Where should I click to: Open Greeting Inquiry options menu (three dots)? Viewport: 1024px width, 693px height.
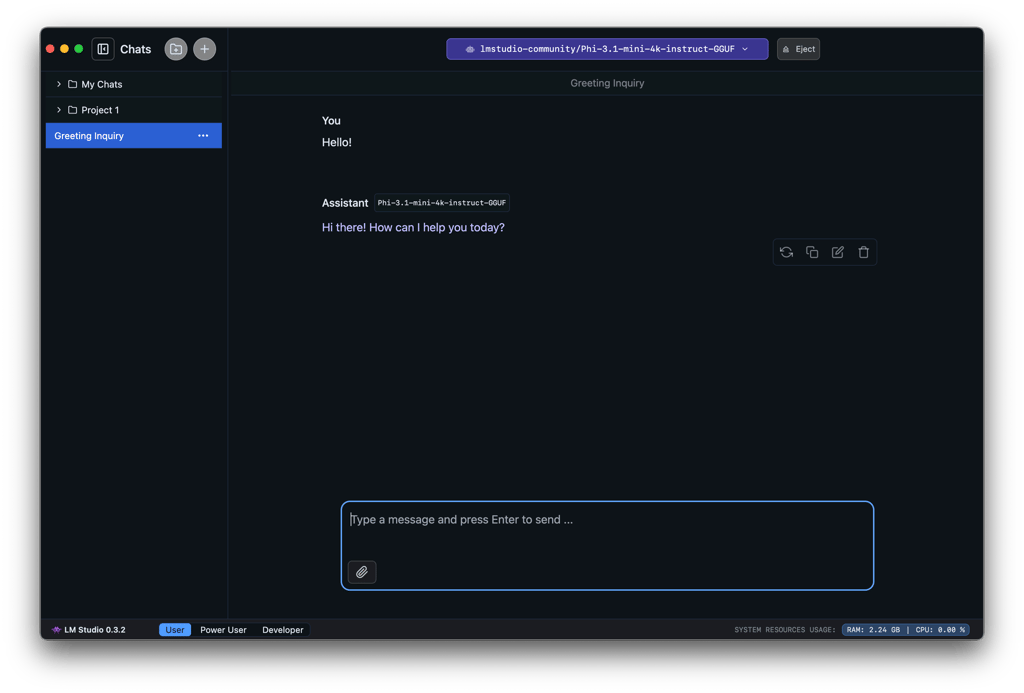click(x=203, y=136)
